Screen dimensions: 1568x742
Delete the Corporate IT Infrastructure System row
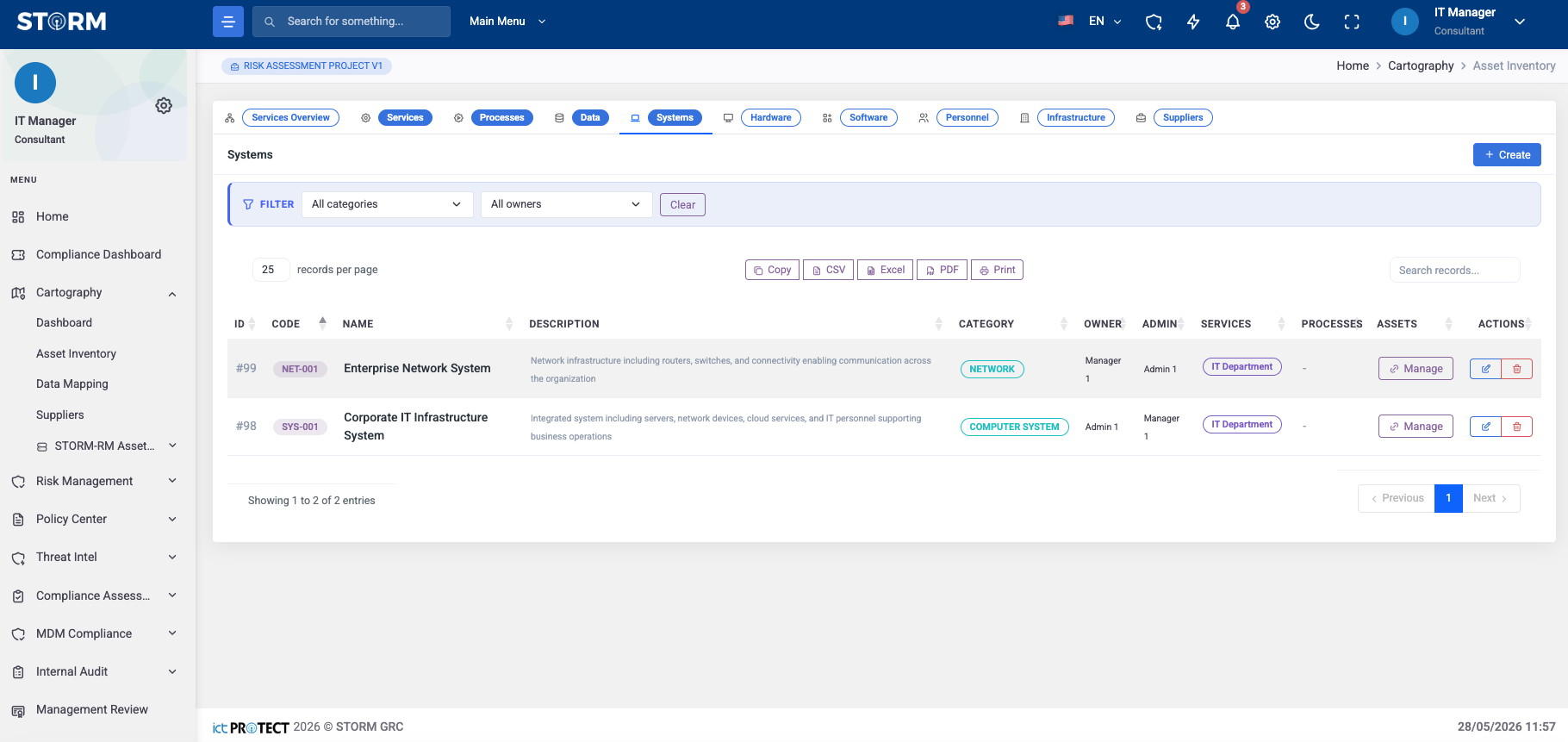point(1517,427)
